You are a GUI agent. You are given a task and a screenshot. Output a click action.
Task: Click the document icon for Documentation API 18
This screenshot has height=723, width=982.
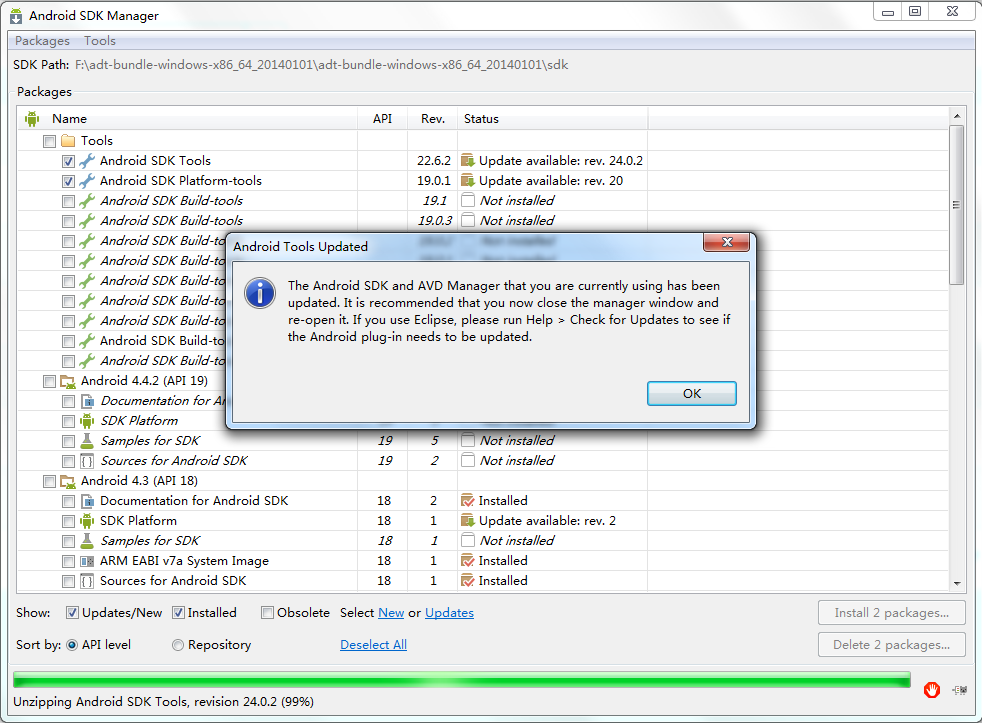tap(88, 501)
